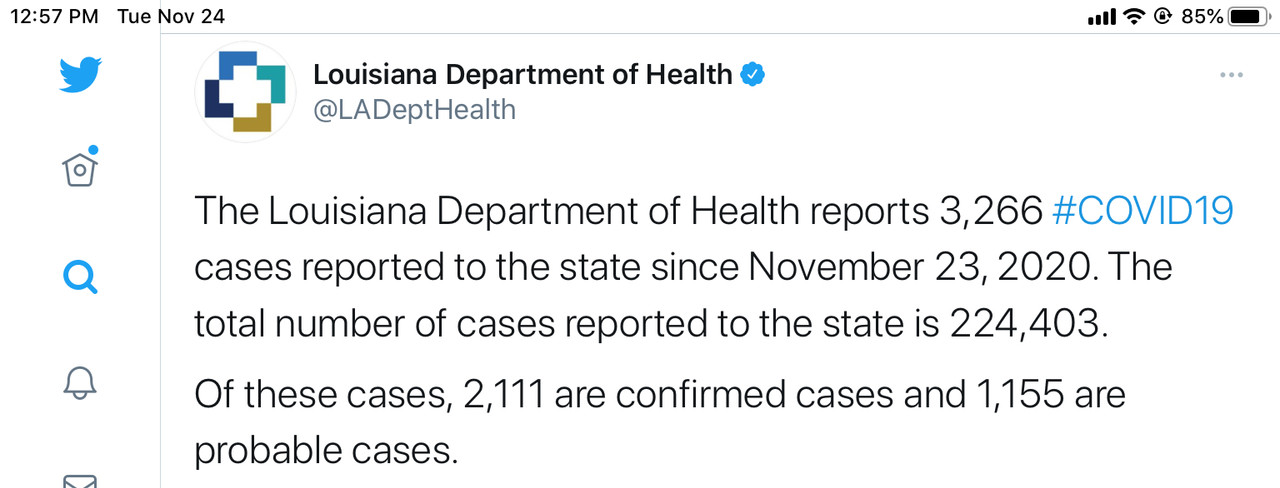Open the #COVID19 hashtag link
This screenshot has height=488, width=1280.
(1144, 211)
